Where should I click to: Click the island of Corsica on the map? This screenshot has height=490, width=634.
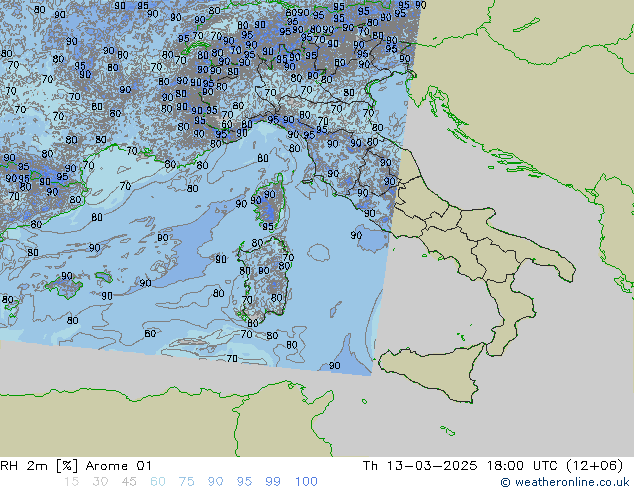pos(270,202)
